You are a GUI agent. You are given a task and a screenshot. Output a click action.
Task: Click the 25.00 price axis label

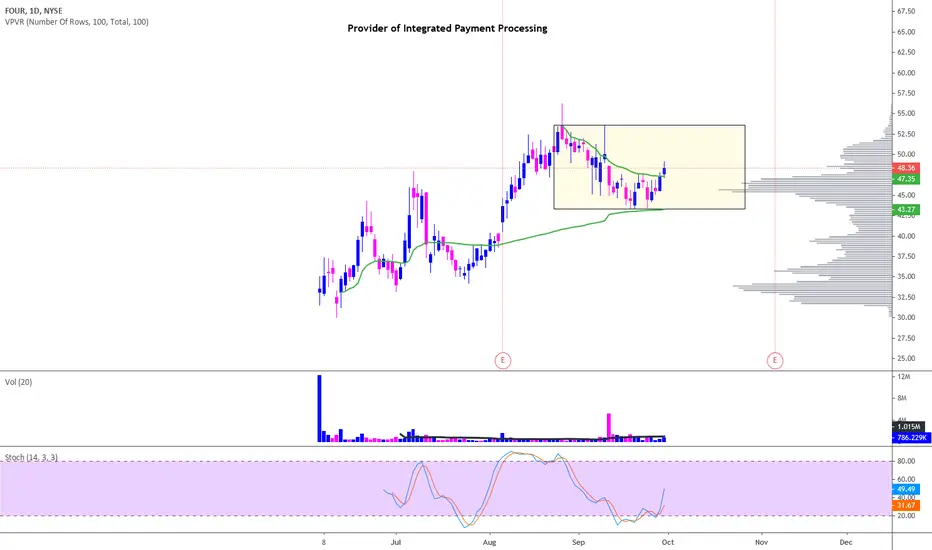point(906,359)
